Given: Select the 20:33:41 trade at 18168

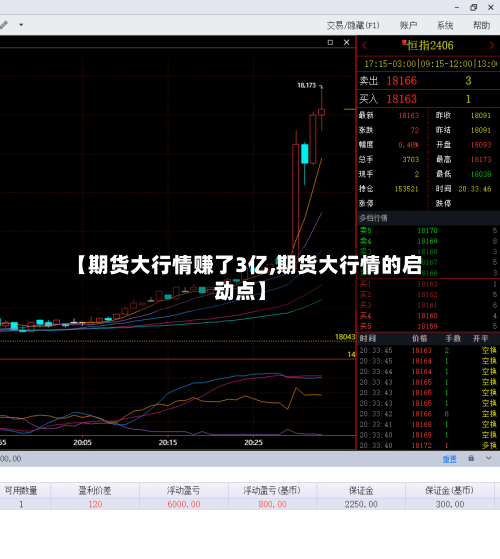Looking at the screenshot, I should click(428, 425).
